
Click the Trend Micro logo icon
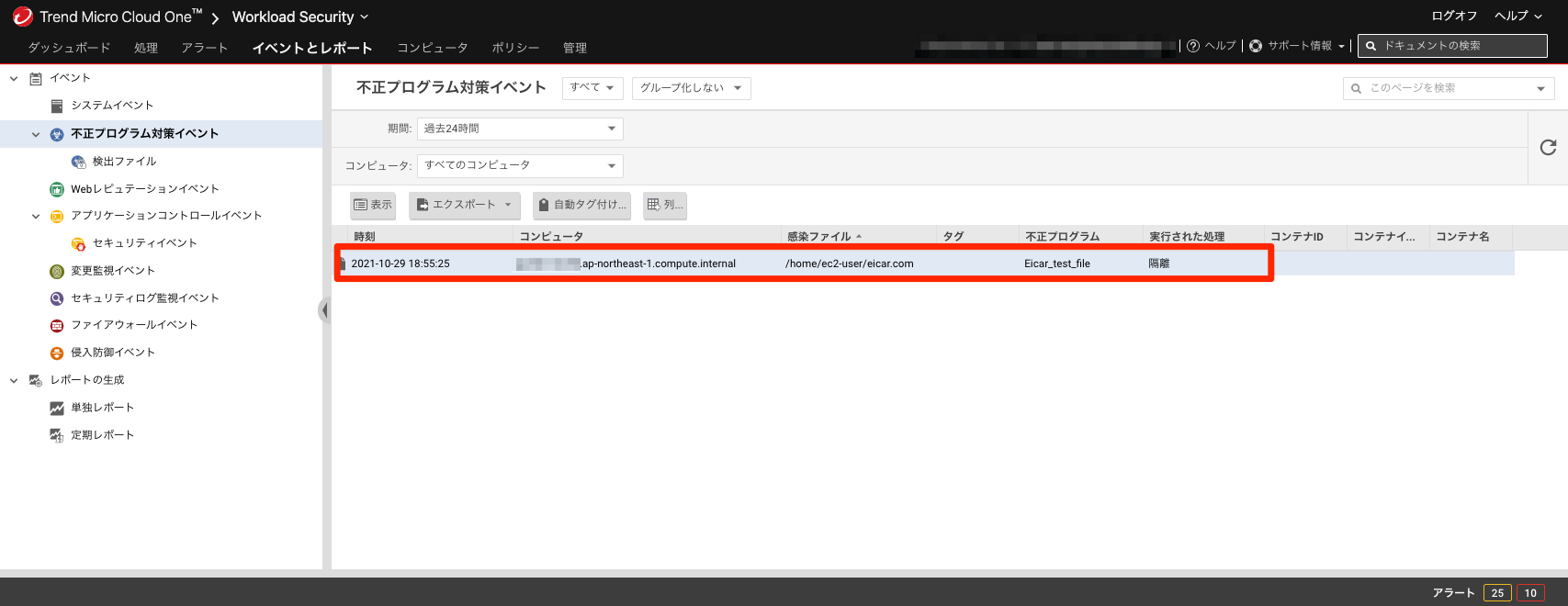[x=22, y=17]
